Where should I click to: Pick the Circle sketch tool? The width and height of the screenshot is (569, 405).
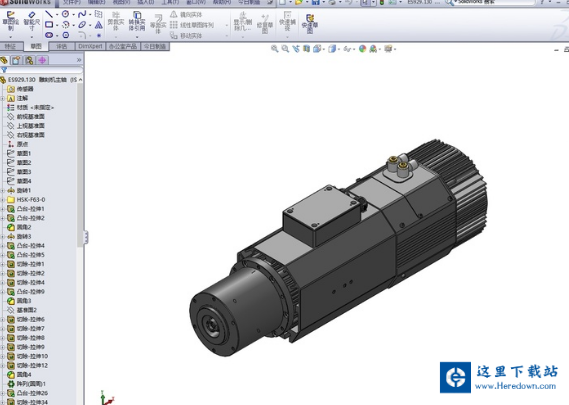pos(65,14)
